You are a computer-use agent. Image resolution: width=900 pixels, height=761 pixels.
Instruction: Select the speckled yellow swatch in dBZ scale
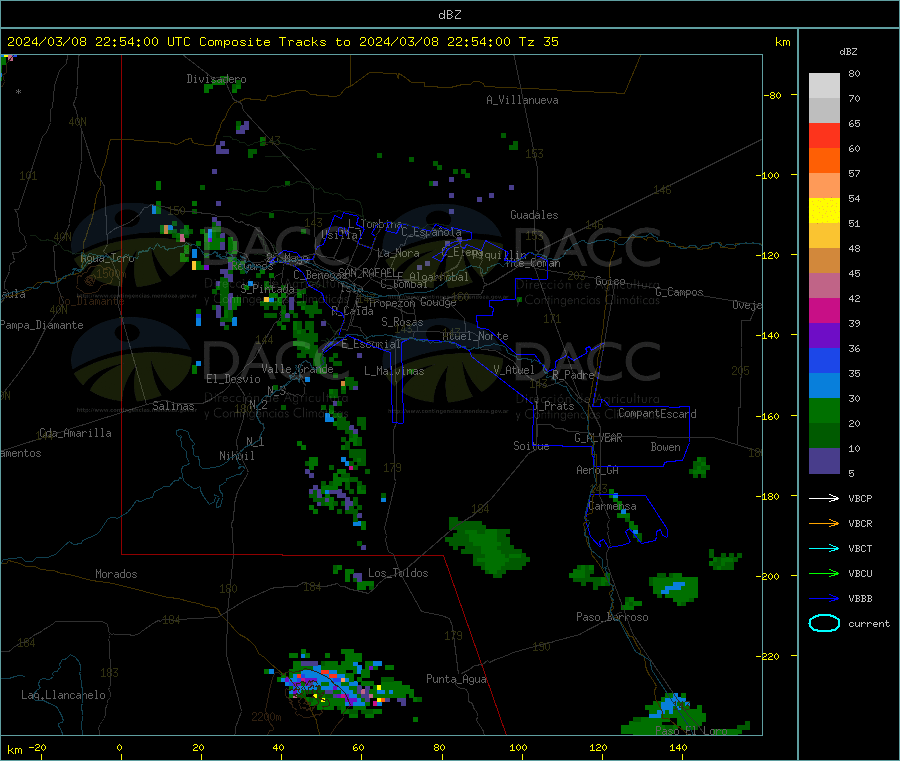pyautogui.click(x=824, y=211)
